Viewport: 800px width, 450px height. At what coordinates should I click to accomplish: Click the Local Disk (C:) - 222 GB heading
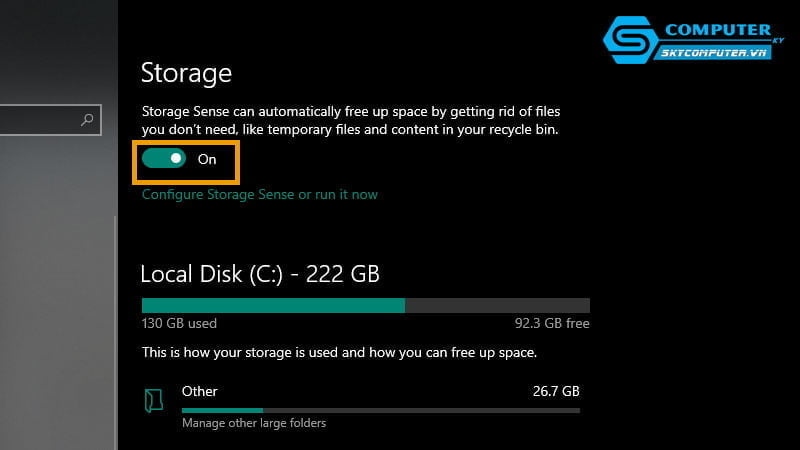pos(260,273)
